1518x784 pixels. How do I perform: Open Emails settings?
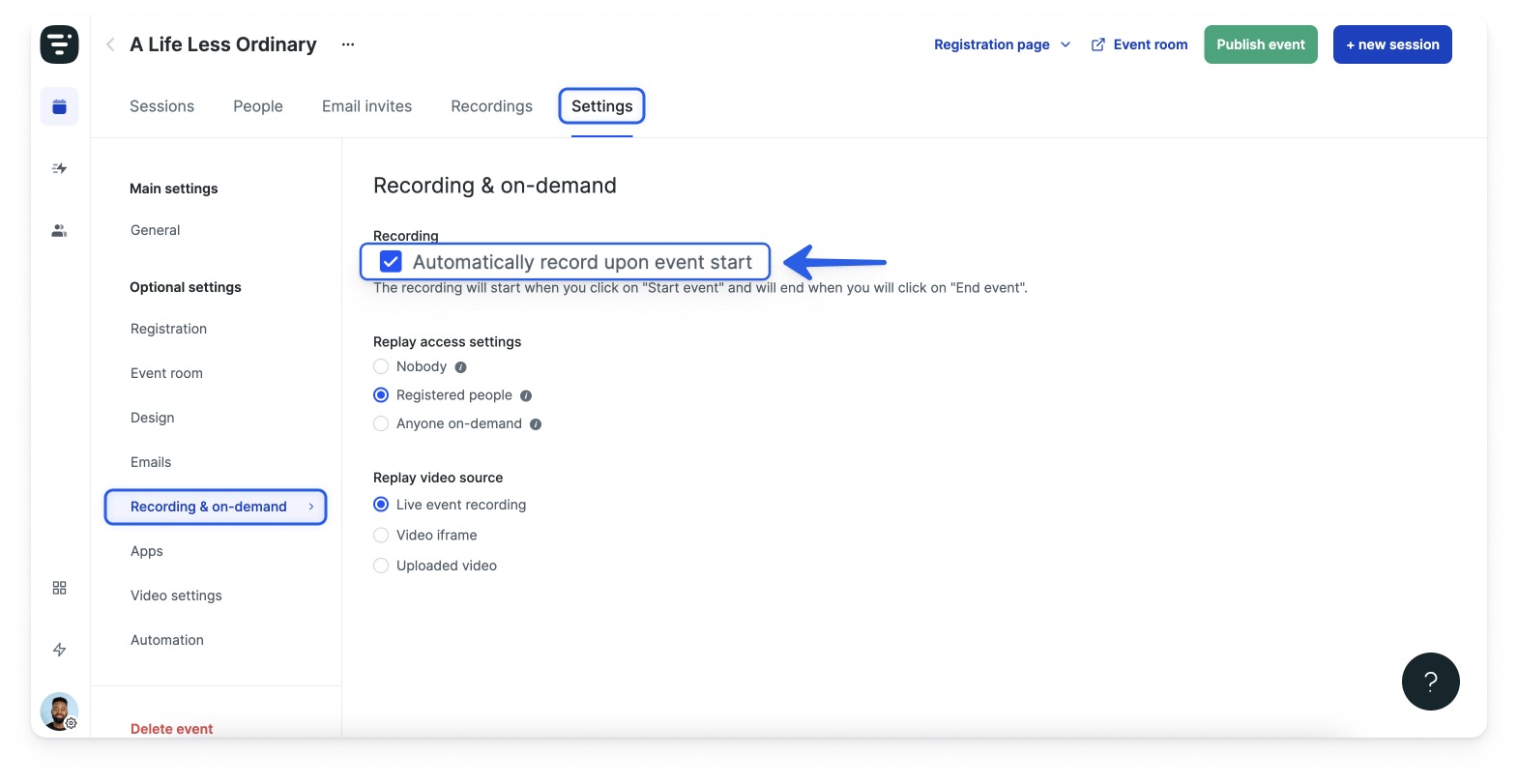point(151,462)
